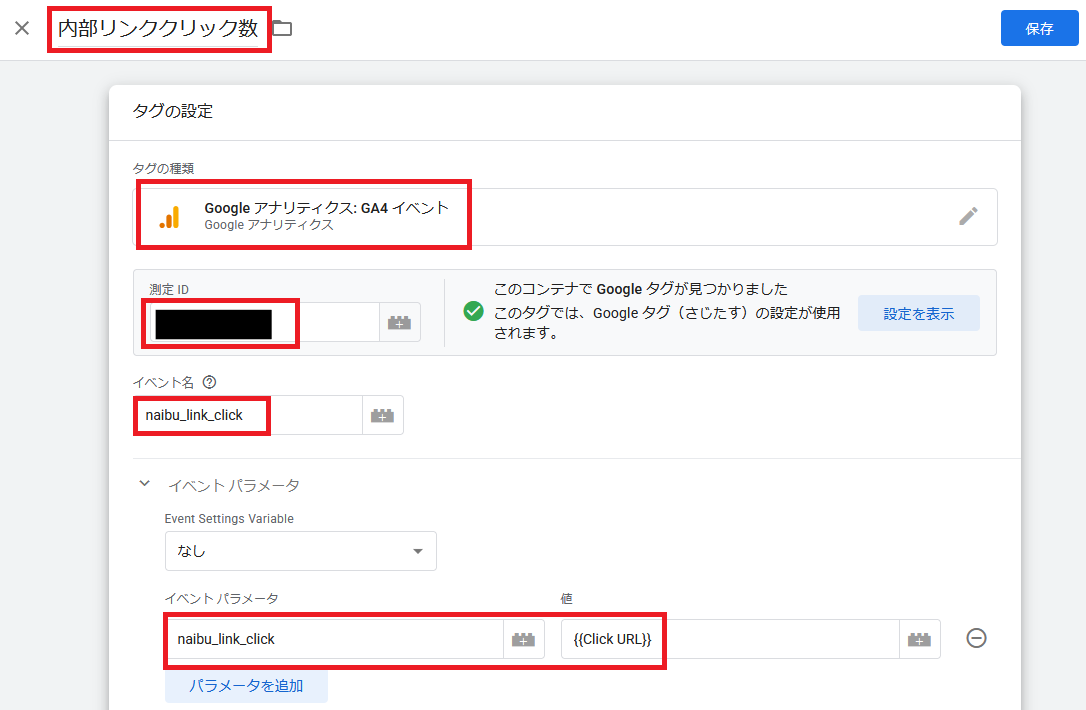Open the Event Settings Variable dropdown
Viewport: 1086px width, 710px height.
(x=300, y=551)
